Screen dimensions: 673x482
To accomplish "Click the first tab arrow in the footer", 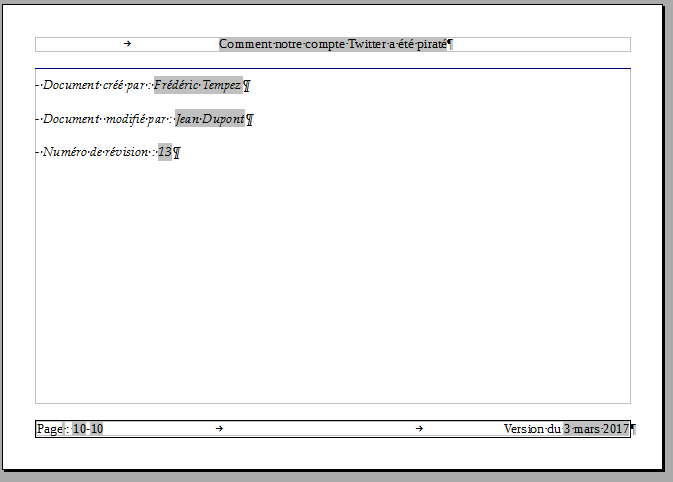I will coord(219,429).
